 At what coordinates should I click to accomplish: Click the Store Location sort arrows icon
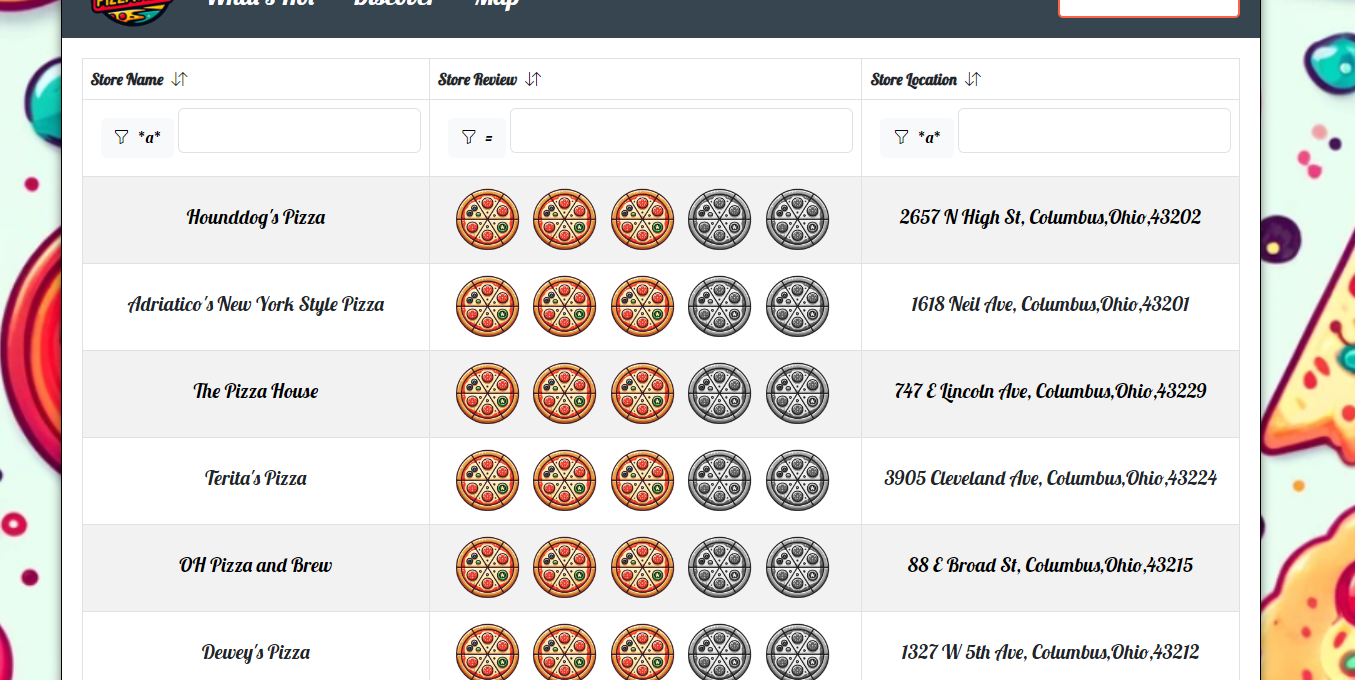point(973,79)
